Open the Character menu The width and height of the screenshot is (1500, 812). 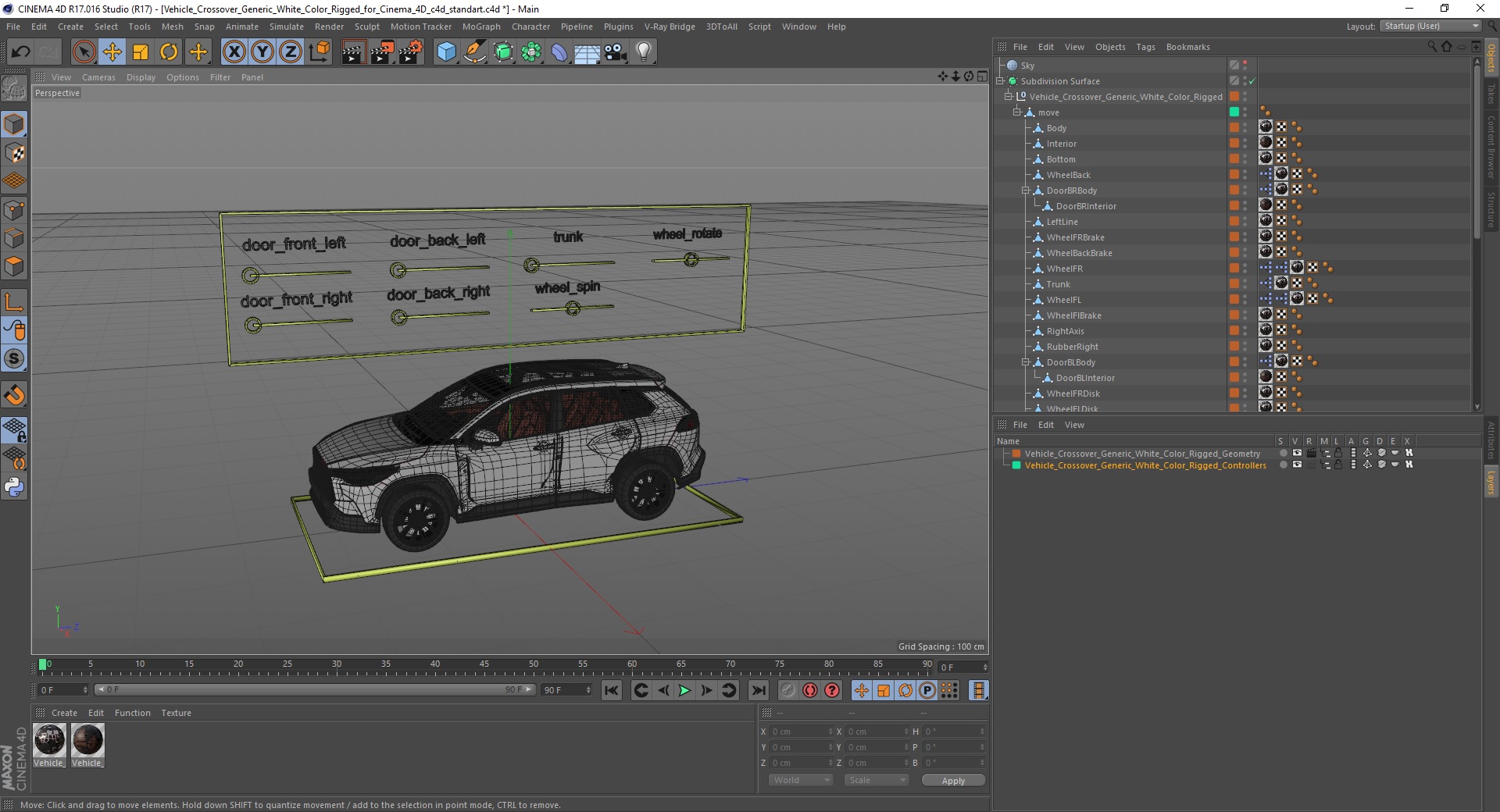coord(530,27)
